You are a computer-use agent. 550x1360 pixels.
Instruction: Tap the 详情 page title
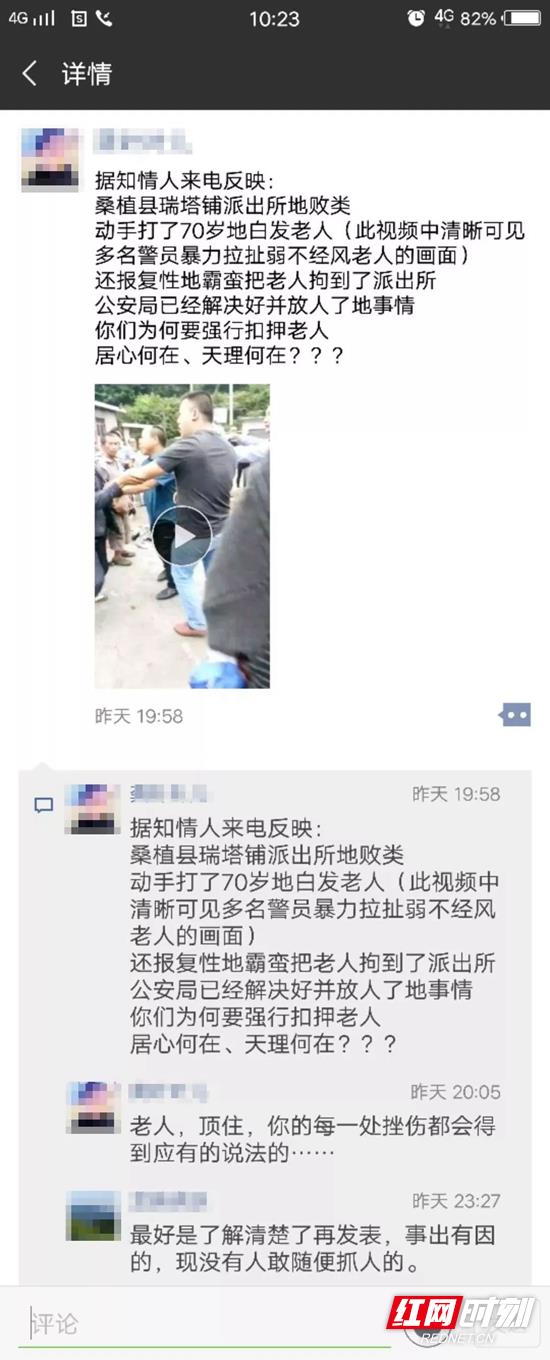(87, 74)
